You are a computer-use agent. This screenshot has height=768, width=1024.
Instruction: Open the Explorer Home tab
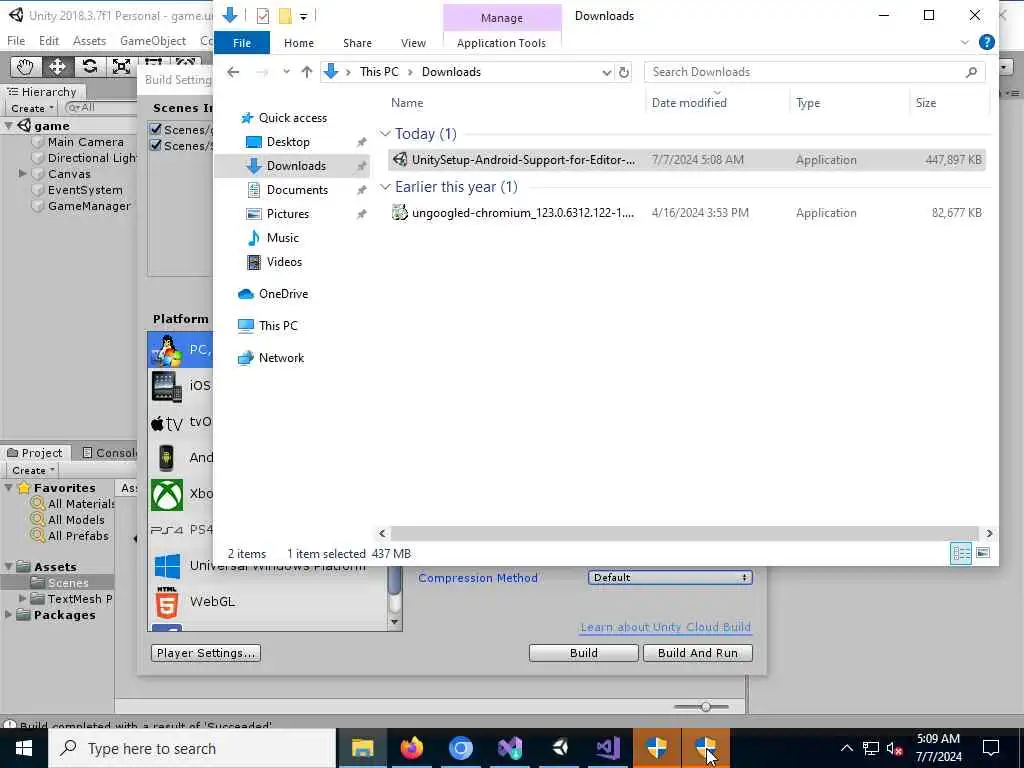(298, 42)
